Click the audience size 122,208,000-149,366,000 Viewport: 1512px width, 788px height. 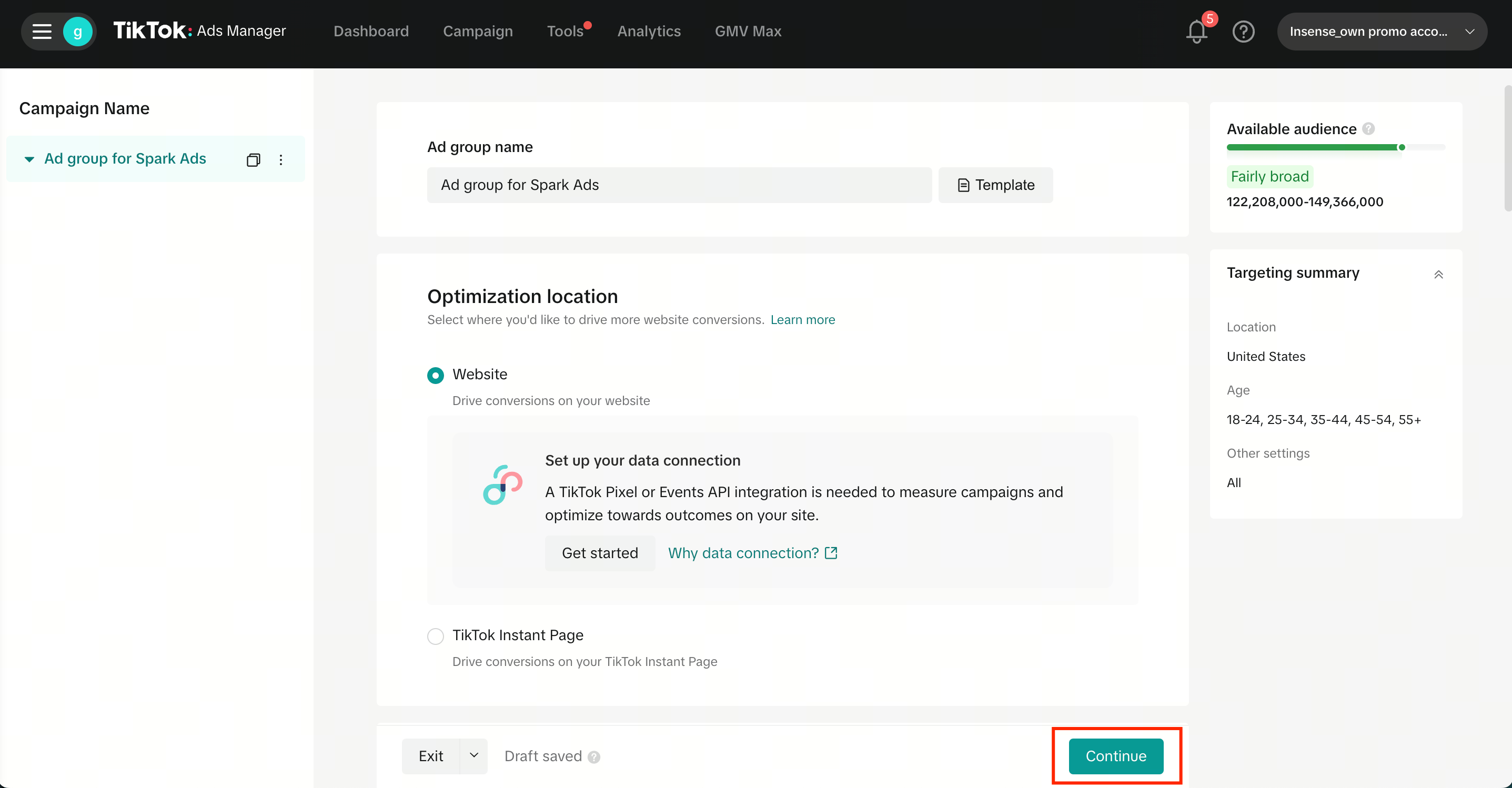click(x=1305, y=202)
